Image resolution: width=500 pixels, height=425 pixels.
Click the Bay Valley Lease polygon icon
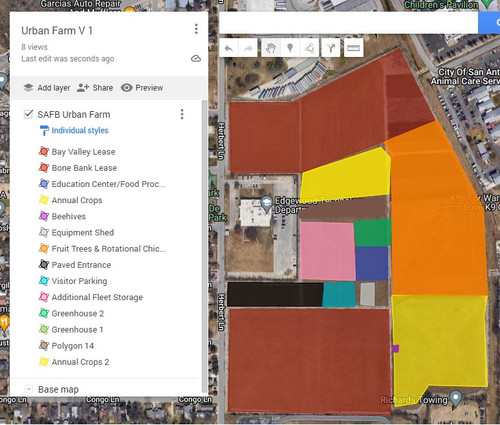point(44,151)
